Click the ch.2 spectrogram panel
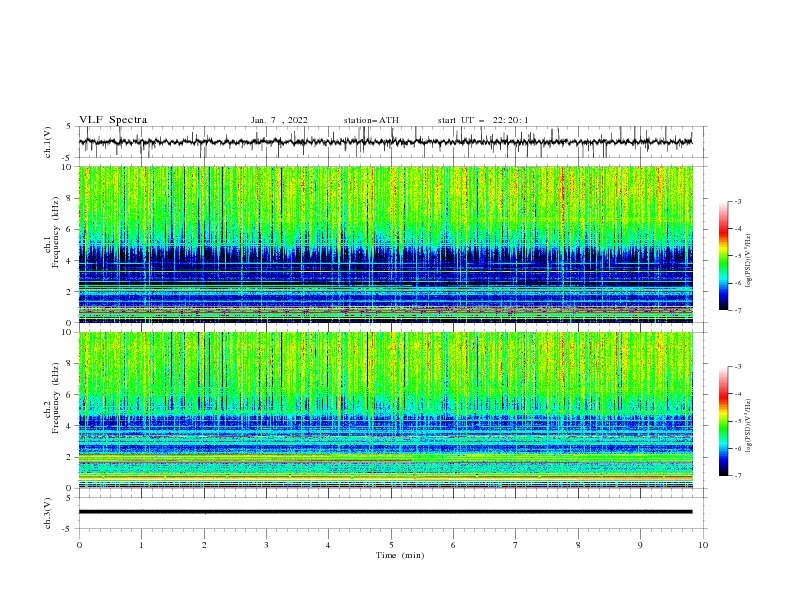Image resolution: width=792 pixels, height=612 pixels. pyautogui.click(x=386, y=410)
